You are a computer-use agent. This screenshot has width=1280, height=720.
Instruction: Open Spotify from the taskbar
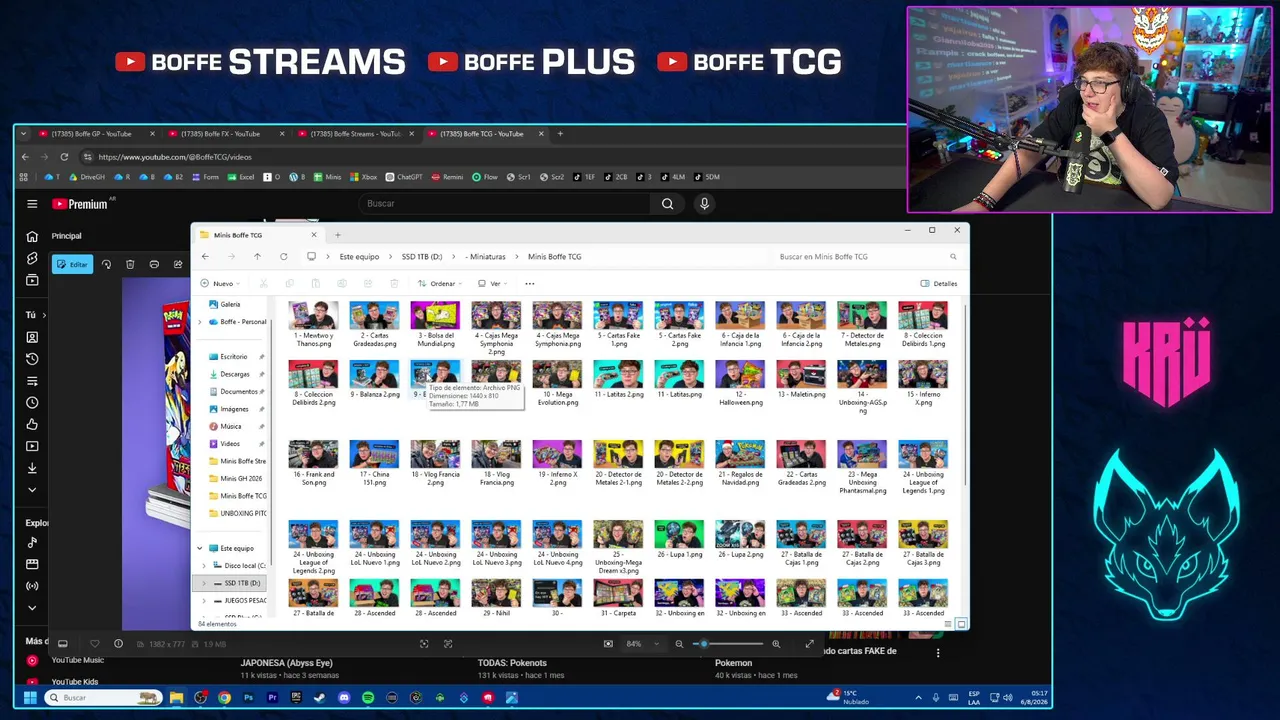tap(368, 698)
